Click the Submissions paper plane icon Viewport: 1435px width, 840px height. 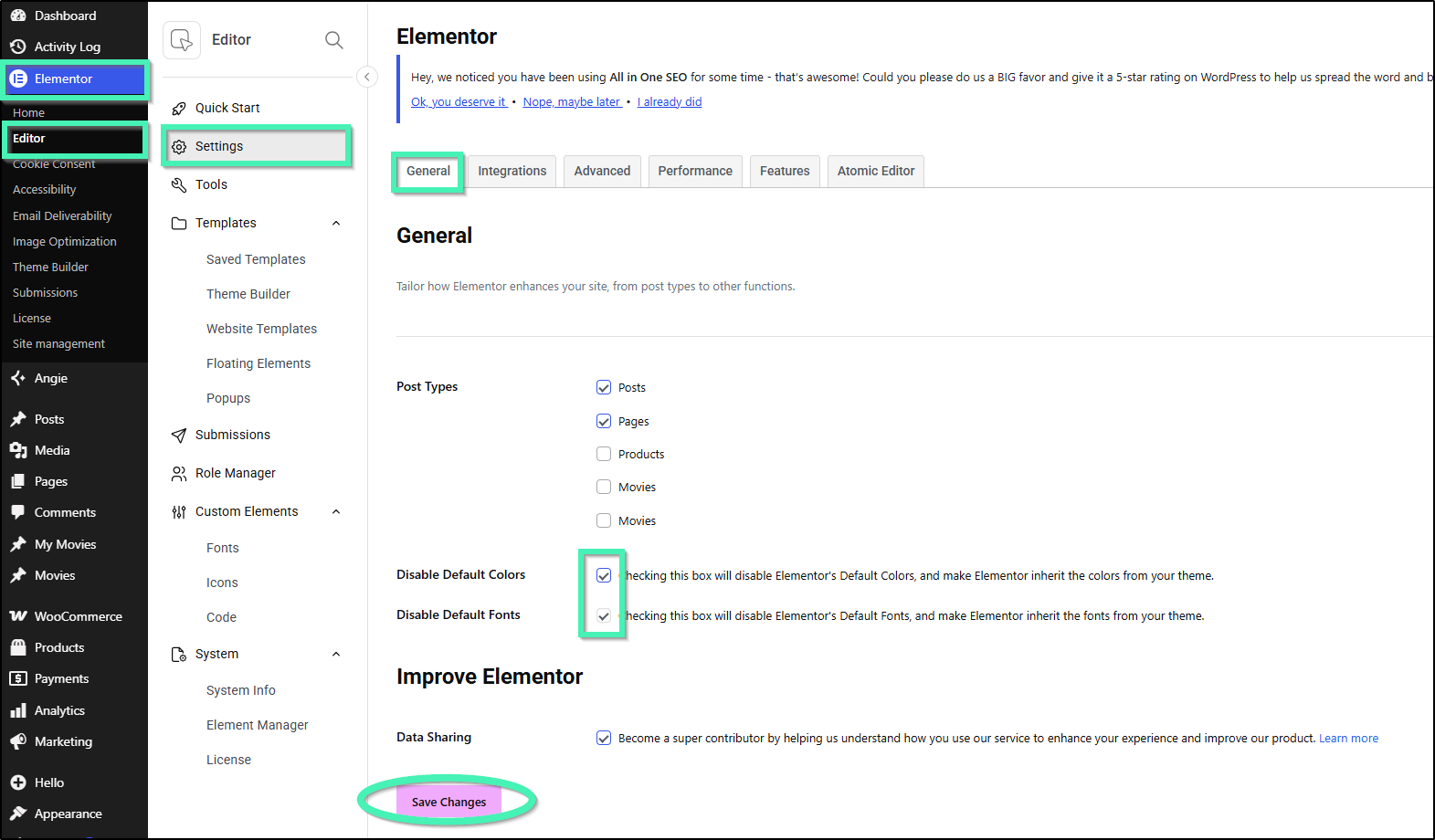[179, 436]
